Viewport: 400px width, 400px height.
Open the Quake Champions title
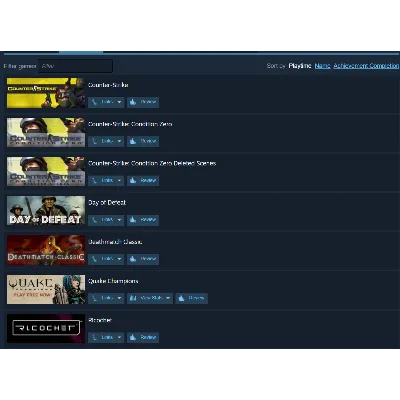coord(113,281)
